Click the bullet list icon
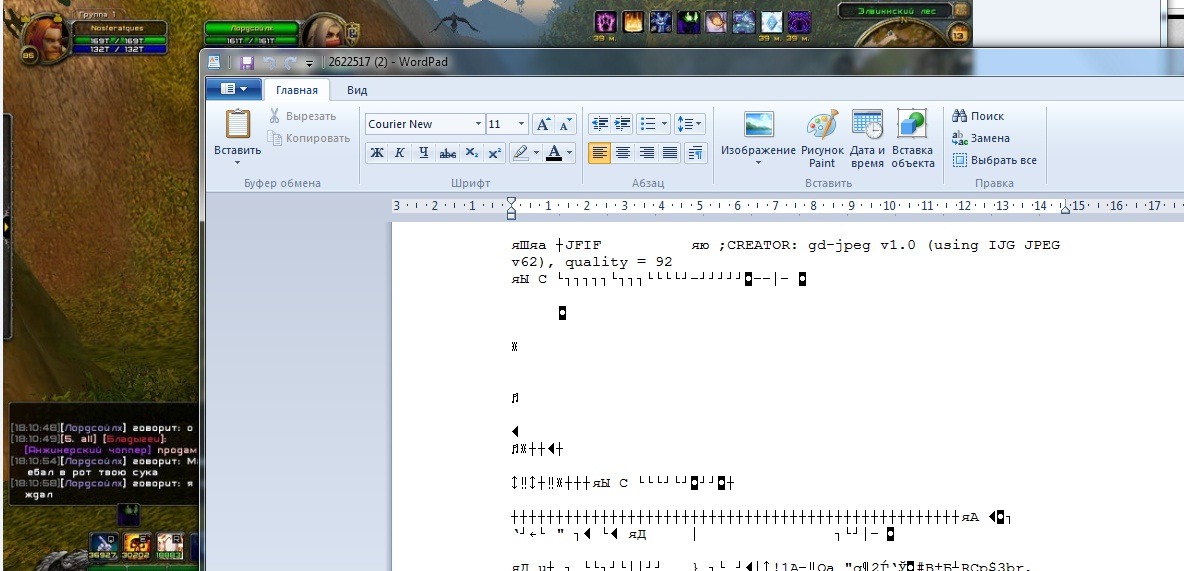The image size is (1184, 571). point(647,123)
